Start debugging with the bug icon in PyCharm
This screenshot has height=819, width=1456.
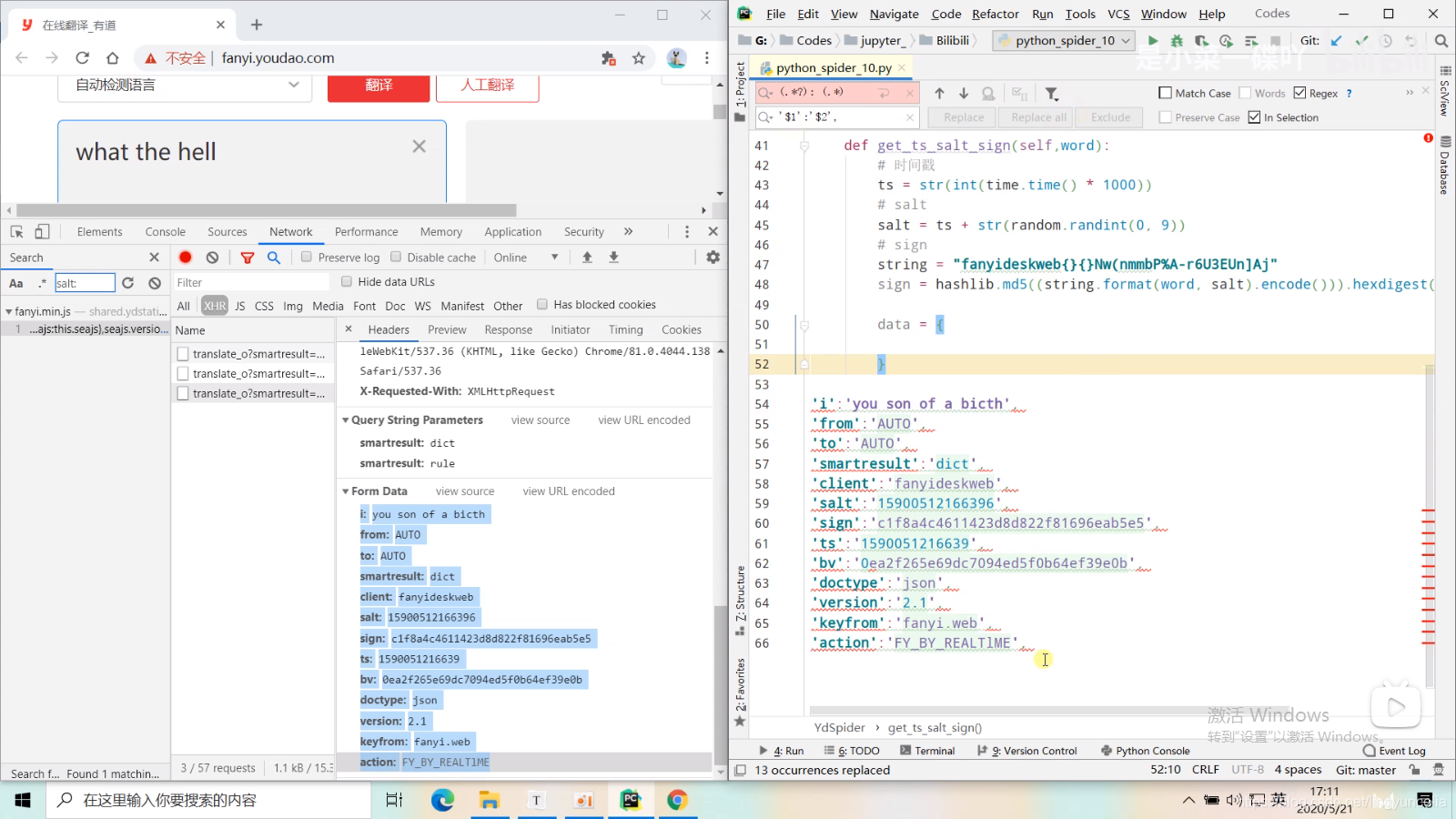click(x=1177, y=41)
